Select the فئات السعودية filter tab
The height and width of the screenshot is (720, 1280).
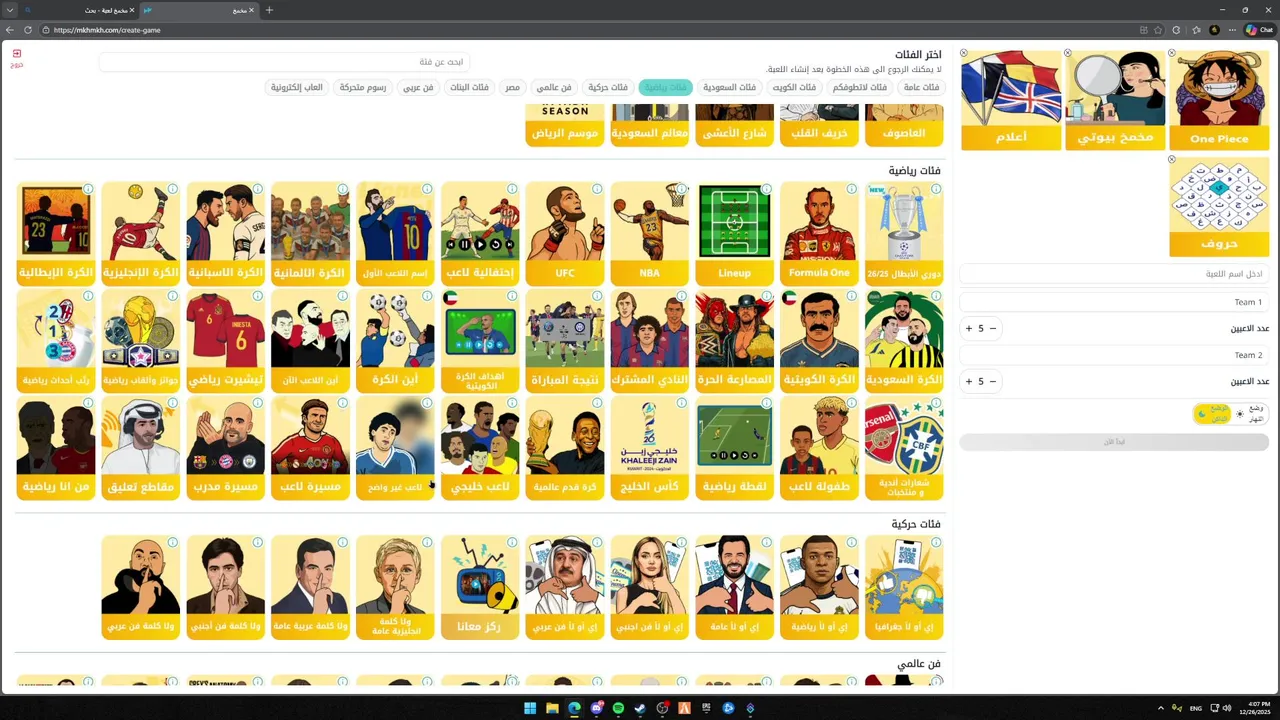[x=729, y=87]
